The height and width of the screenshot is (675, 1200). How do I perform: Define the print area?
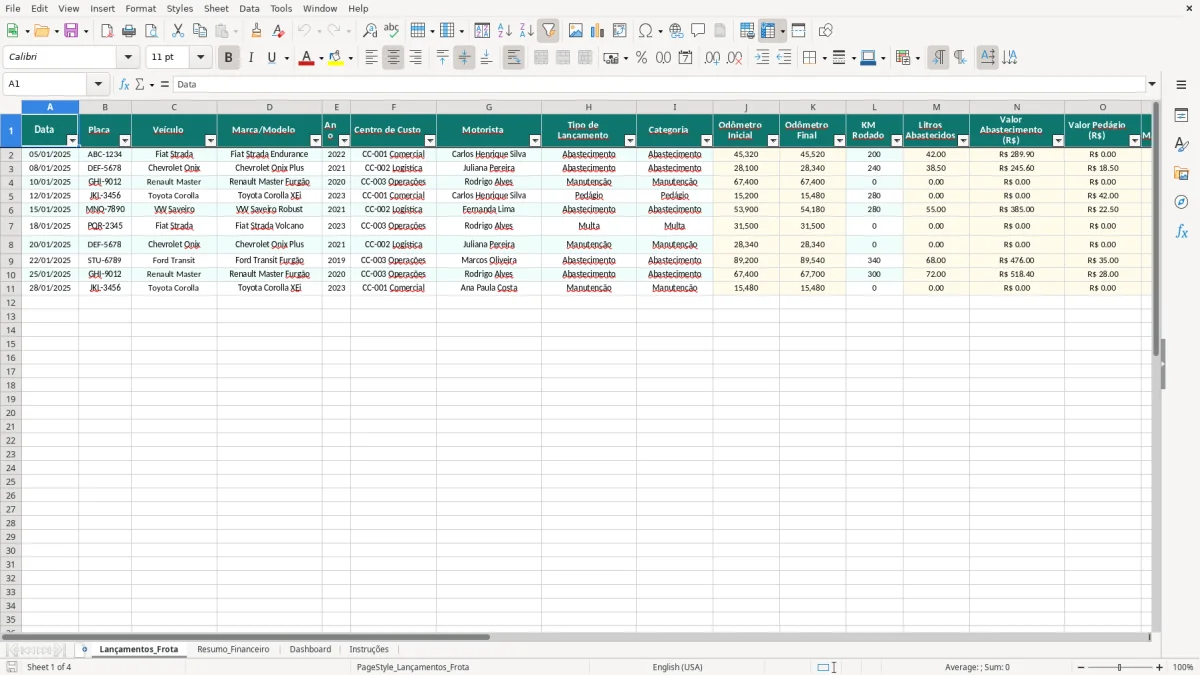(747, 31)
